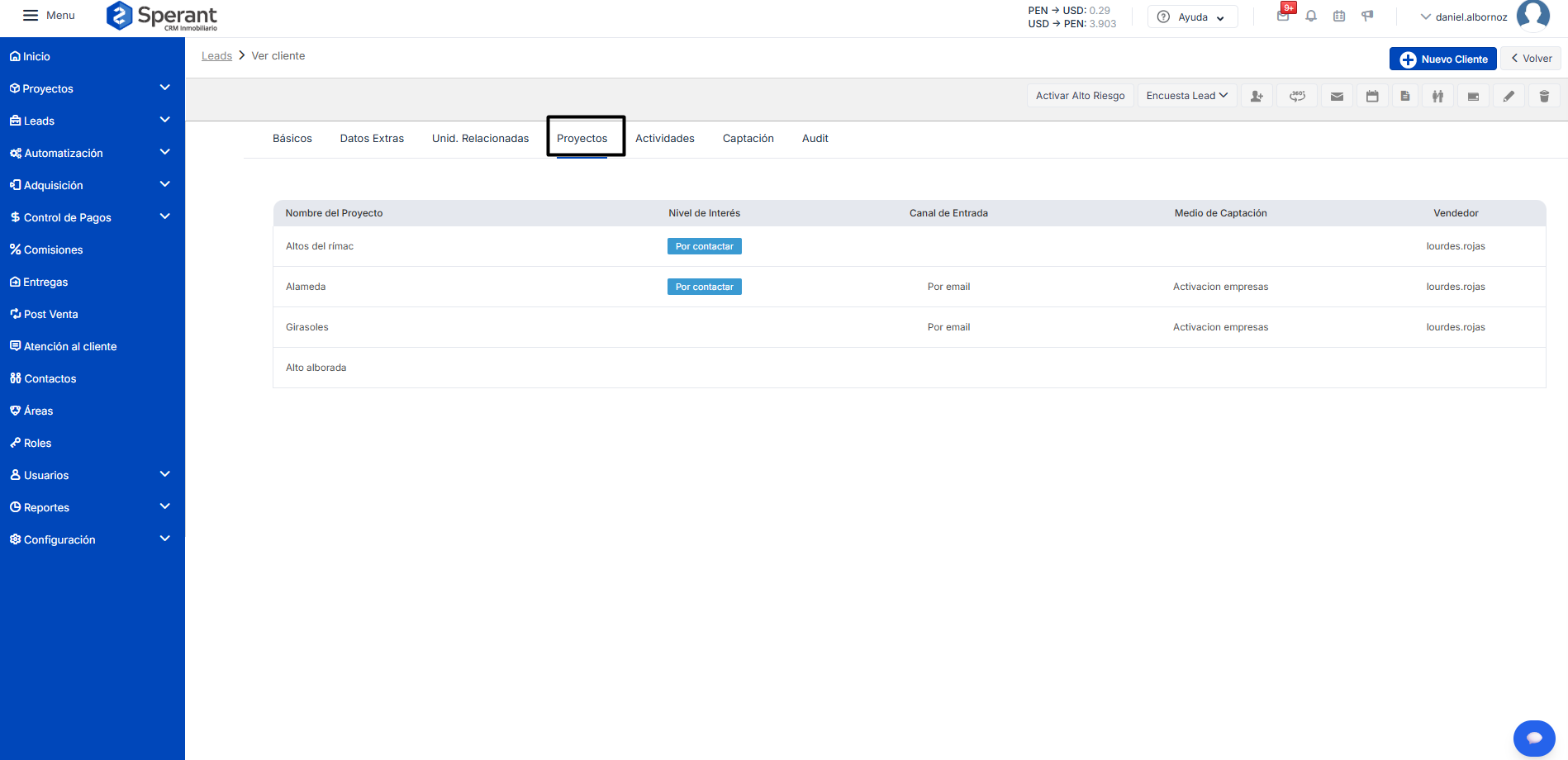Expand the Encuesta Lead dropdown

coord(1186,96)
